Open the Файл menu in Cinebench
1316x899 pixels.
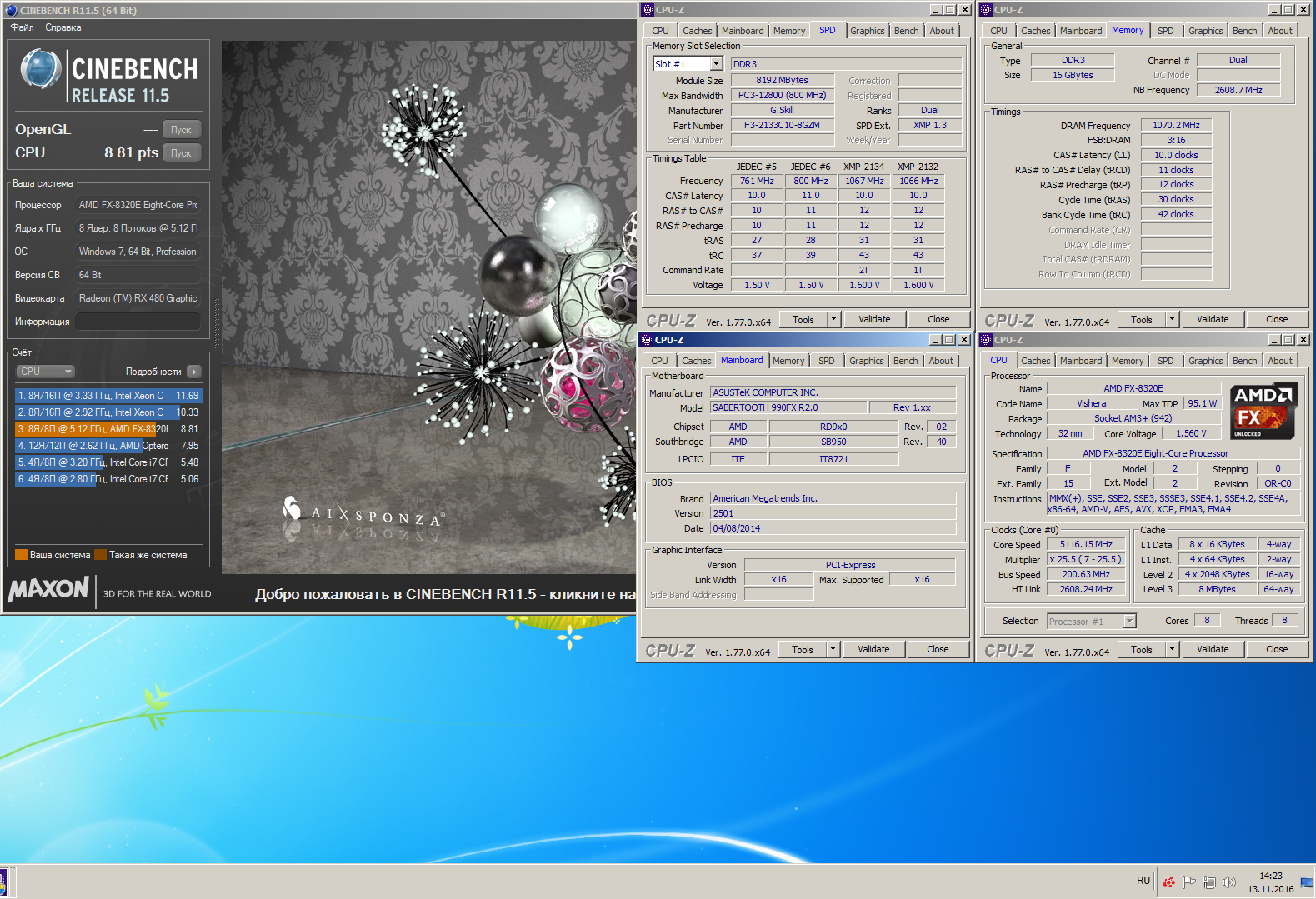tap(23, 27)
